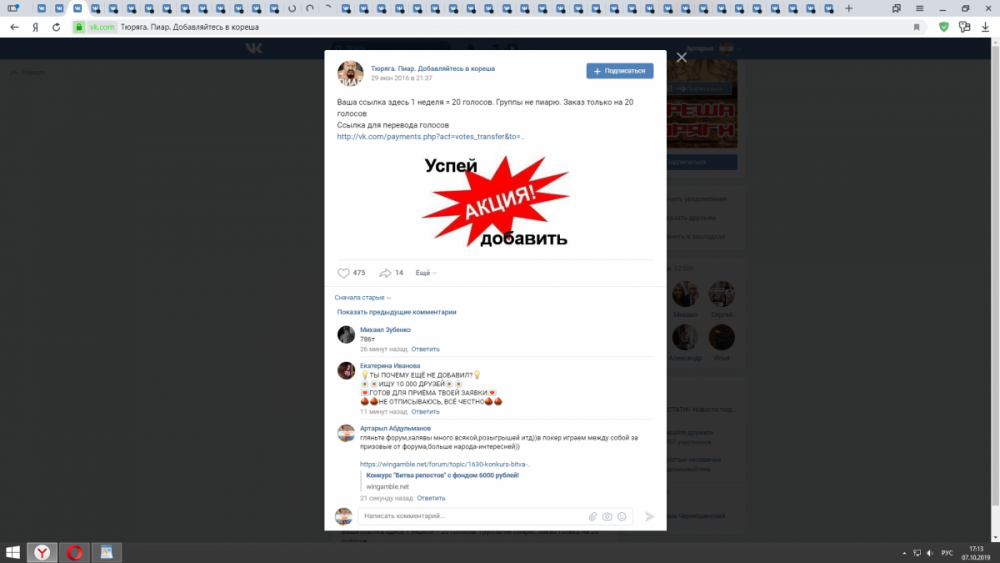
Task: Click Михаил Зубенко comment avatar
Action: tap(346, 335)
